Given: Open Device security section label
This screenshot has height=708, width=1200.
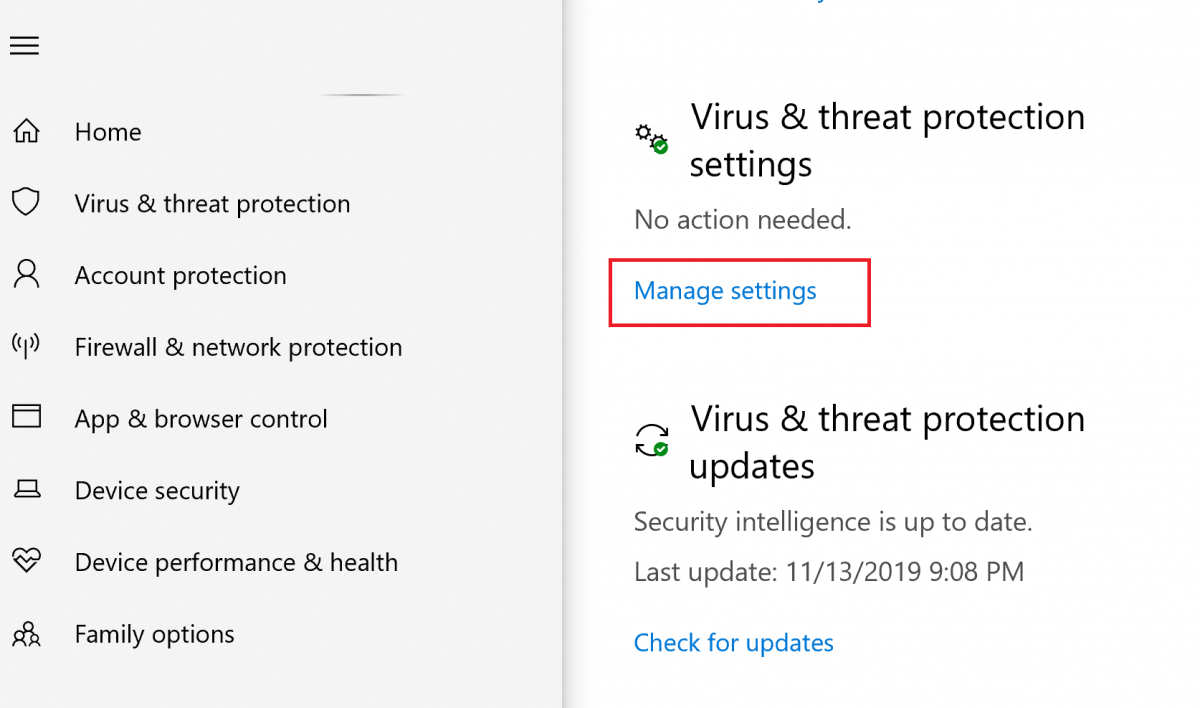Looking at the screenshot, I should pos(157,491).
